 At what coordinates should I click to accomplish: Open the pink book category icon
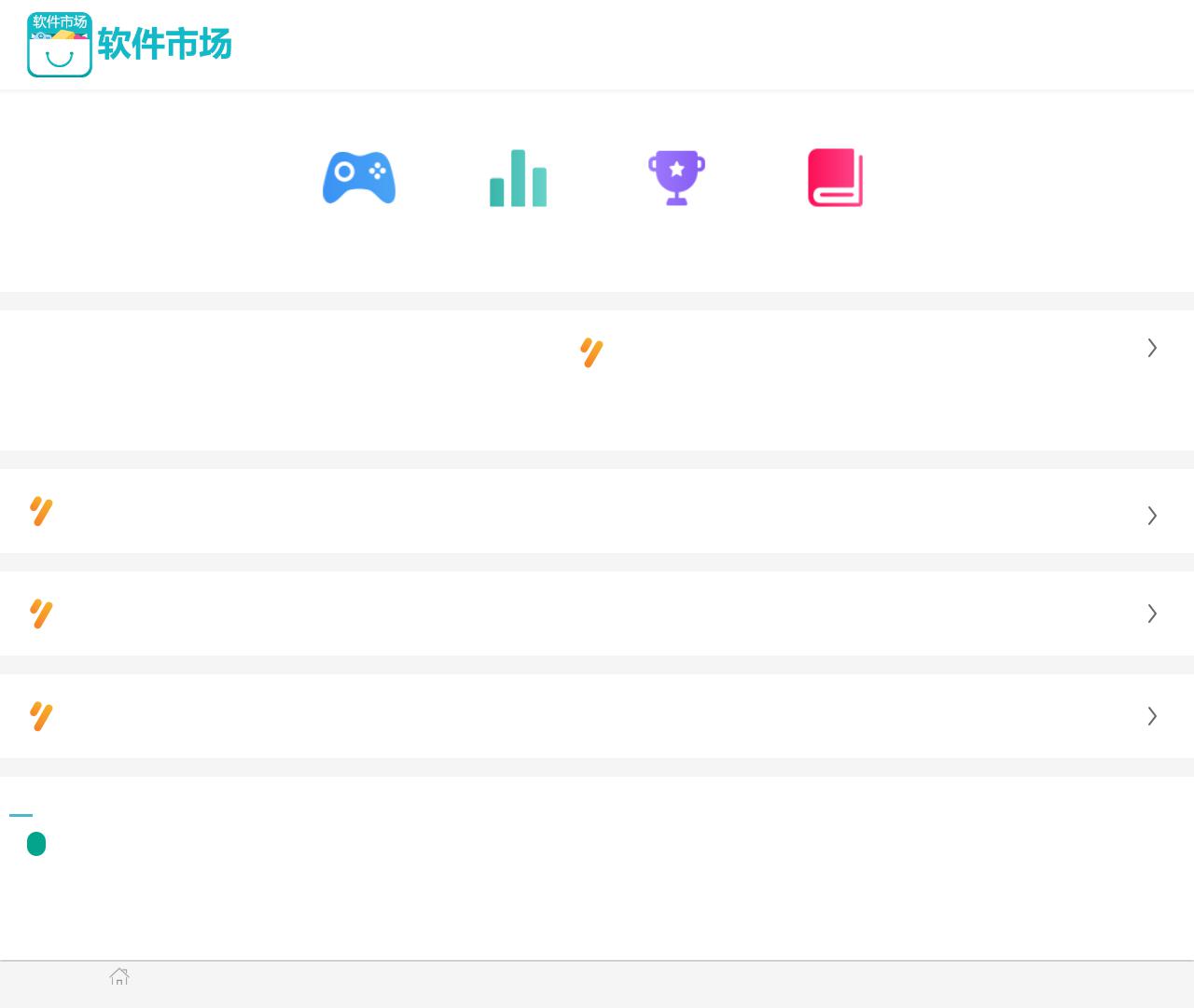point(835,177)
